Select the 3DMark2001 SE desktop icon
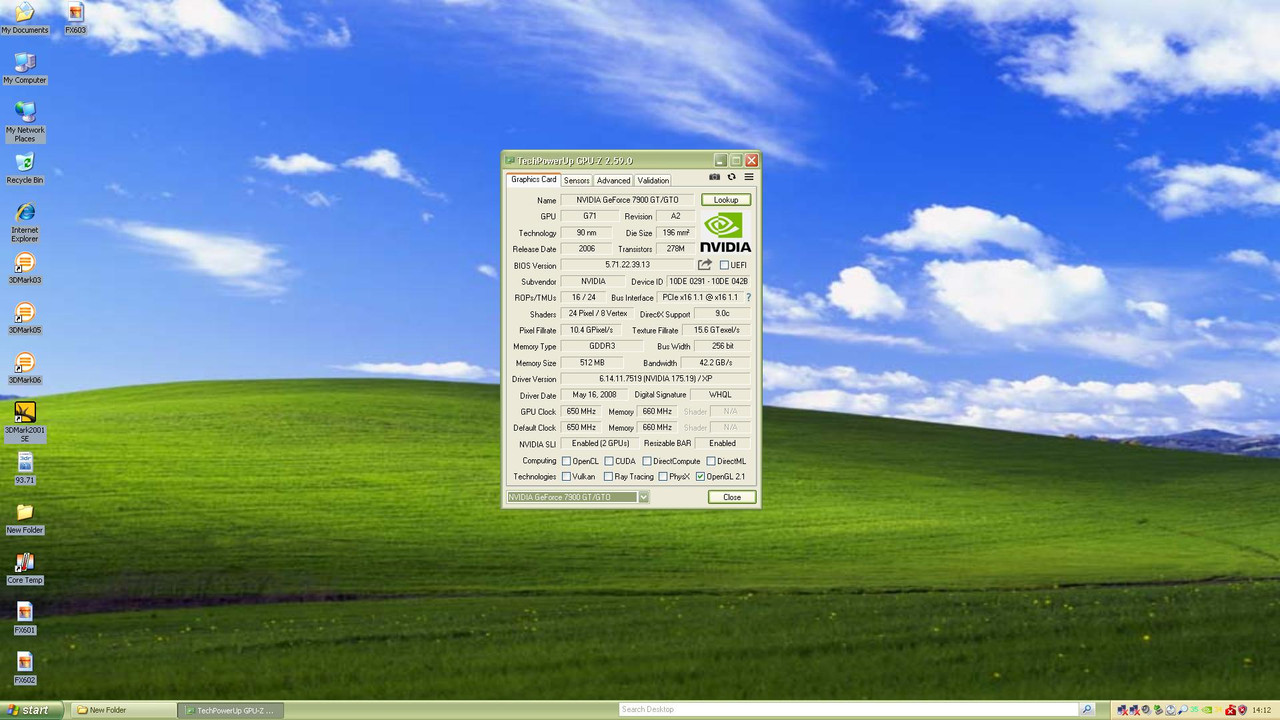The width and height of the screenshot is (1280, 720). 25,422
